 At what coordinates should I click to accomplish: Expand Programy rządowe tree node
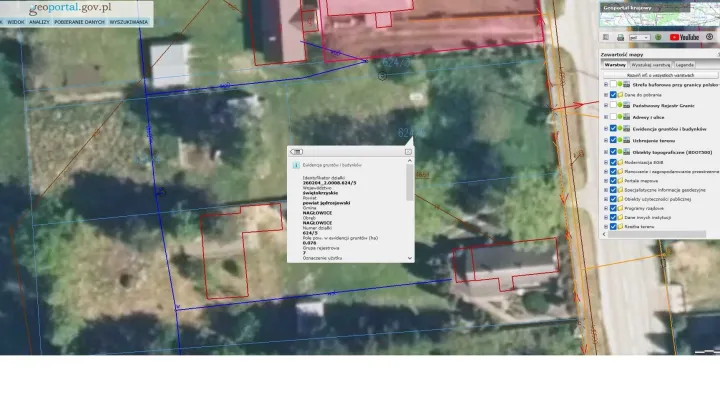[x=606, y=208]
